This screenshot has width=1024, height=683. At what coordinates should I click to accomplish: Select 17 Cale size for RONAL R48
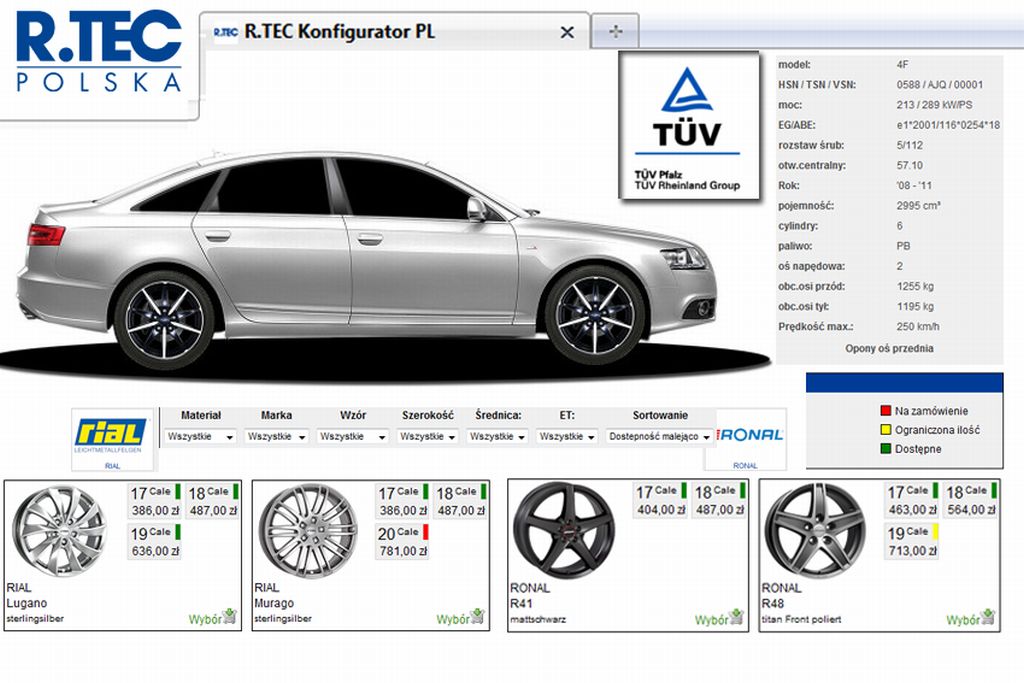912,500
